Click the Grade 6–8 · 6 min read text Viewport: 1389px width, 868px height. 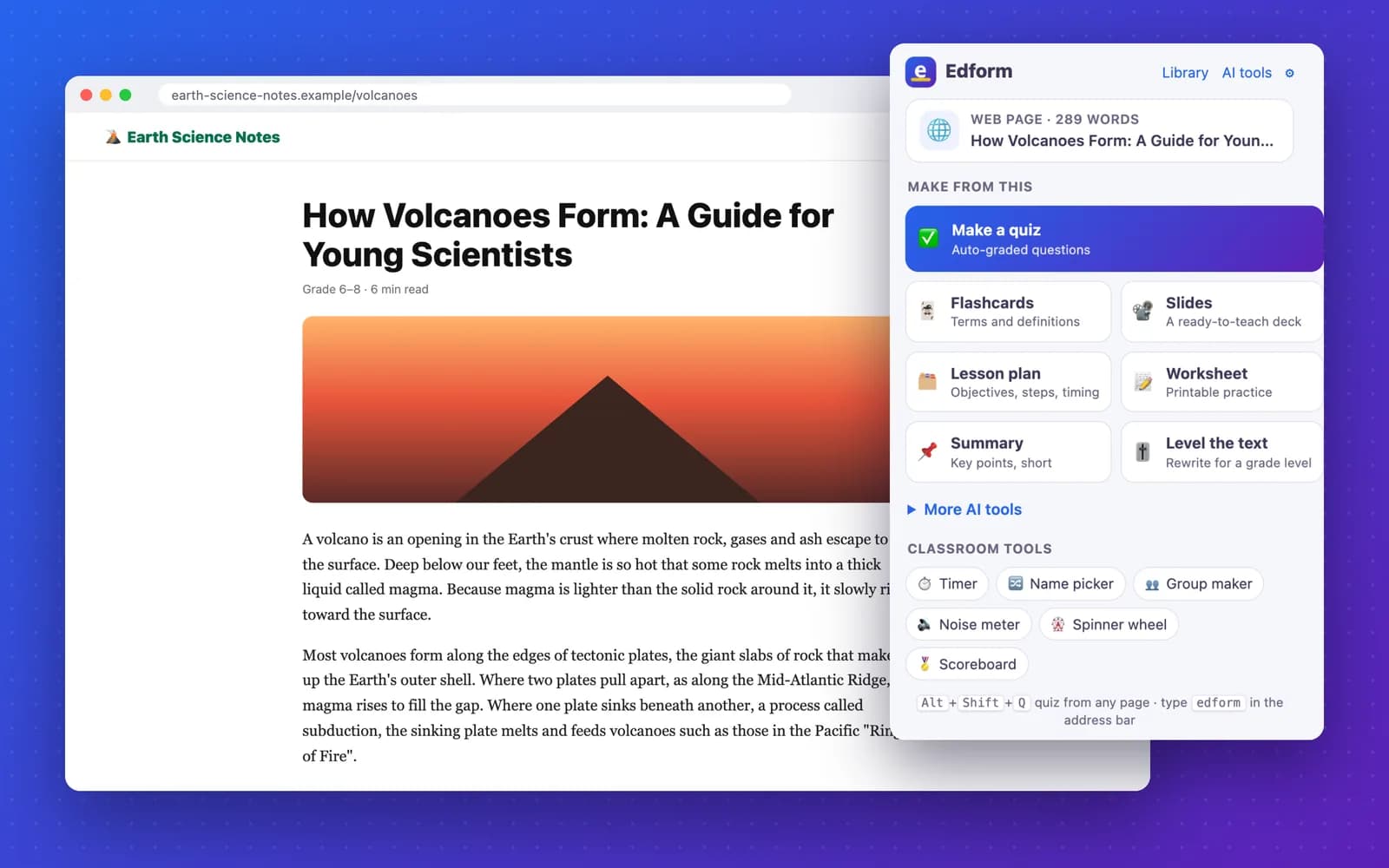point(365,289)
